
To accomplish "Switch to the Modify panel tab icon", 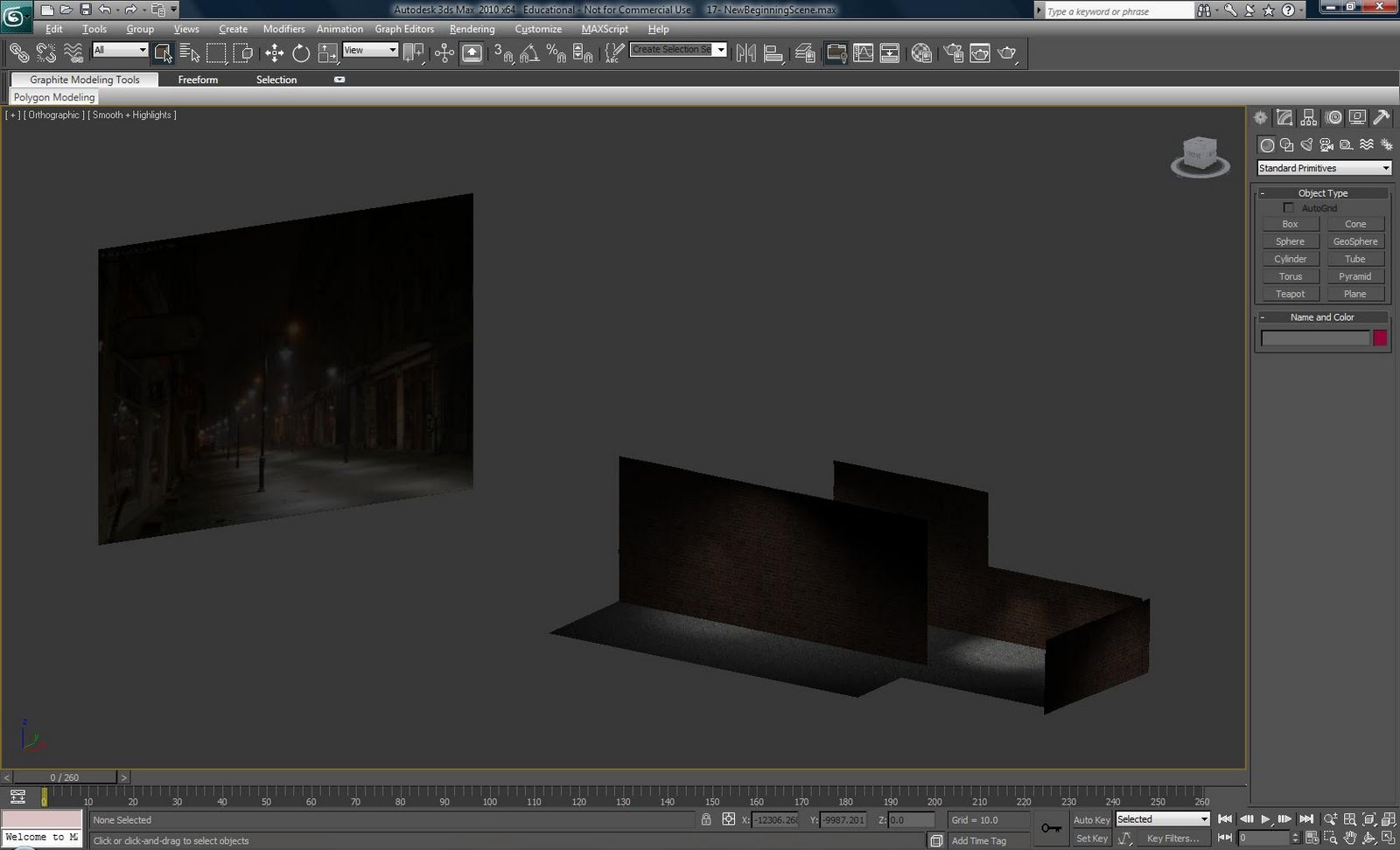I will tap(1284, 118).
